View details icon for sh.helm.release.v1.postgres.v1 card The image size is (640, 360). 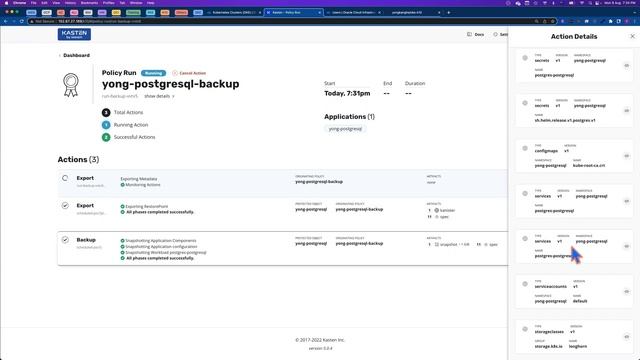(x=627, y=111)
